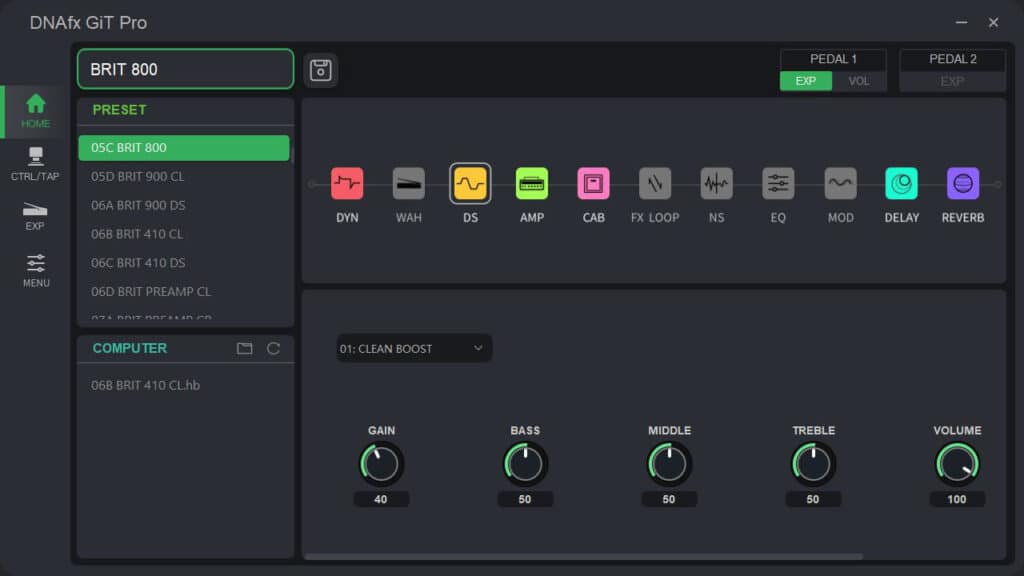Screen dimensions: 1024x576
Task: Open the MENU sidebar page
Action: tap(35, 270)
